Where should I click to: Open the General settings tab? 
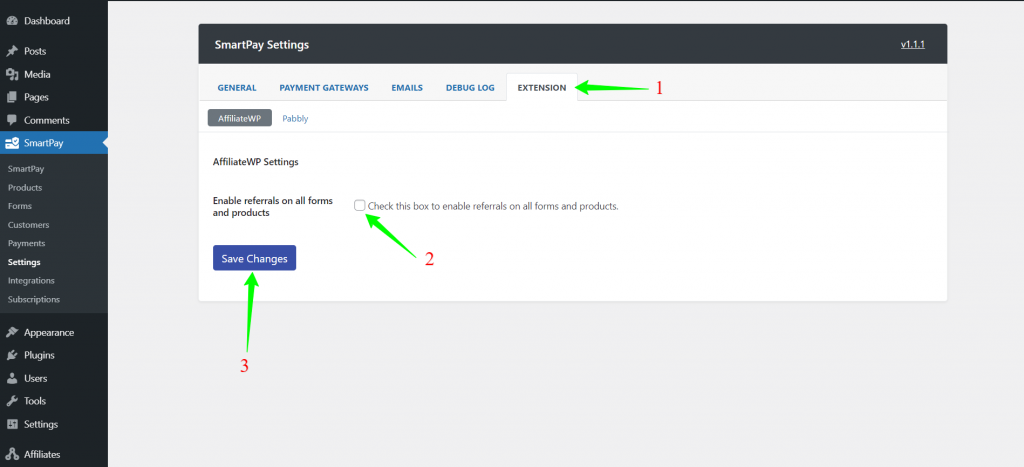(237, 88)
